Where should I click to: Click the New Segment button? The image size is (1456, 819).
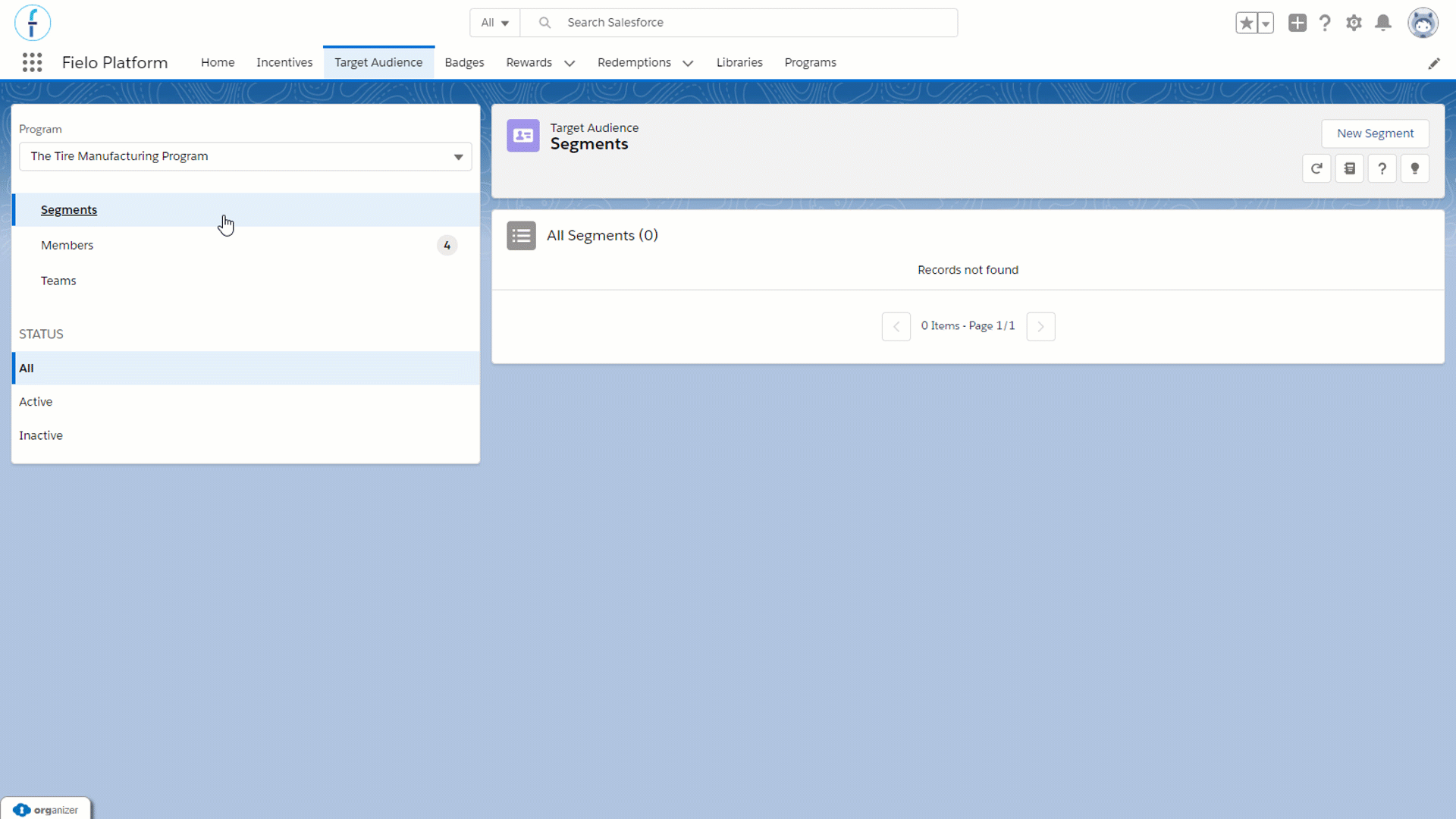click(x=1375, y=133)
